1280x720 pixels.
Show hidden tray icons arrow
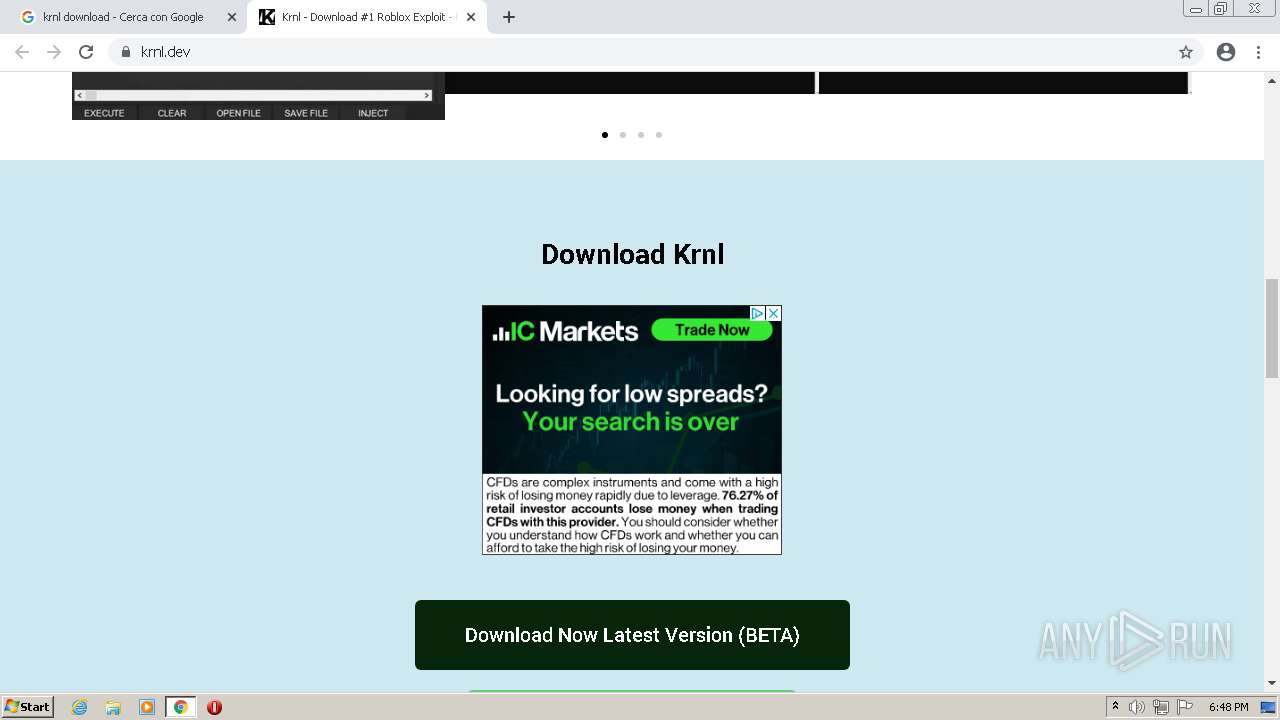point(1115,707)
